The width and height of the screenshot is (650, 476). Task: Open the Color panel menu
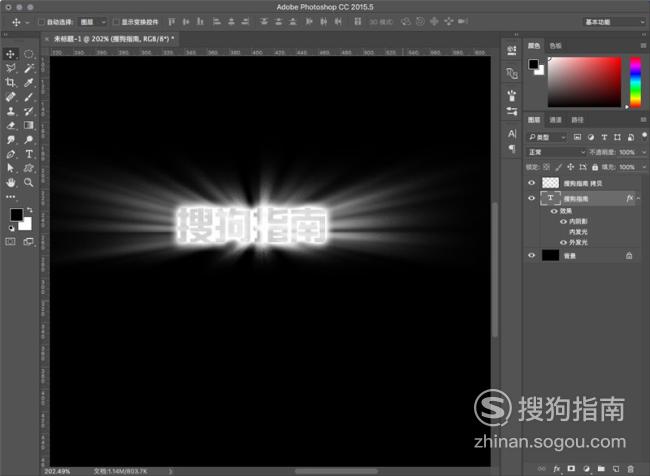[x=643, y=46]
